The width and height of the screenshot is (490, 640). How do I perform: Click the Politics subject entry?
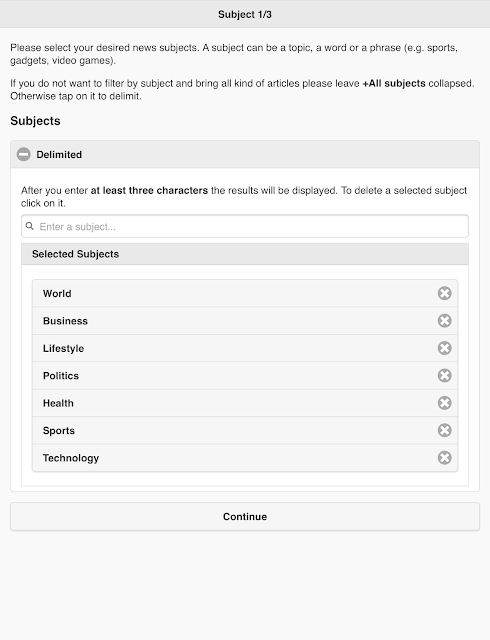pyautogui.click(x=245, y=375)
